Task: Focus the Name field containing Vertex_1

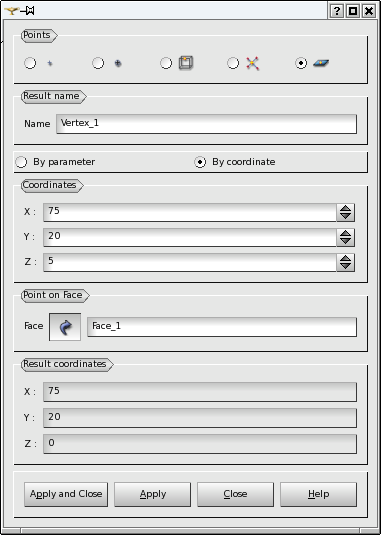Action: pos(206,124)
